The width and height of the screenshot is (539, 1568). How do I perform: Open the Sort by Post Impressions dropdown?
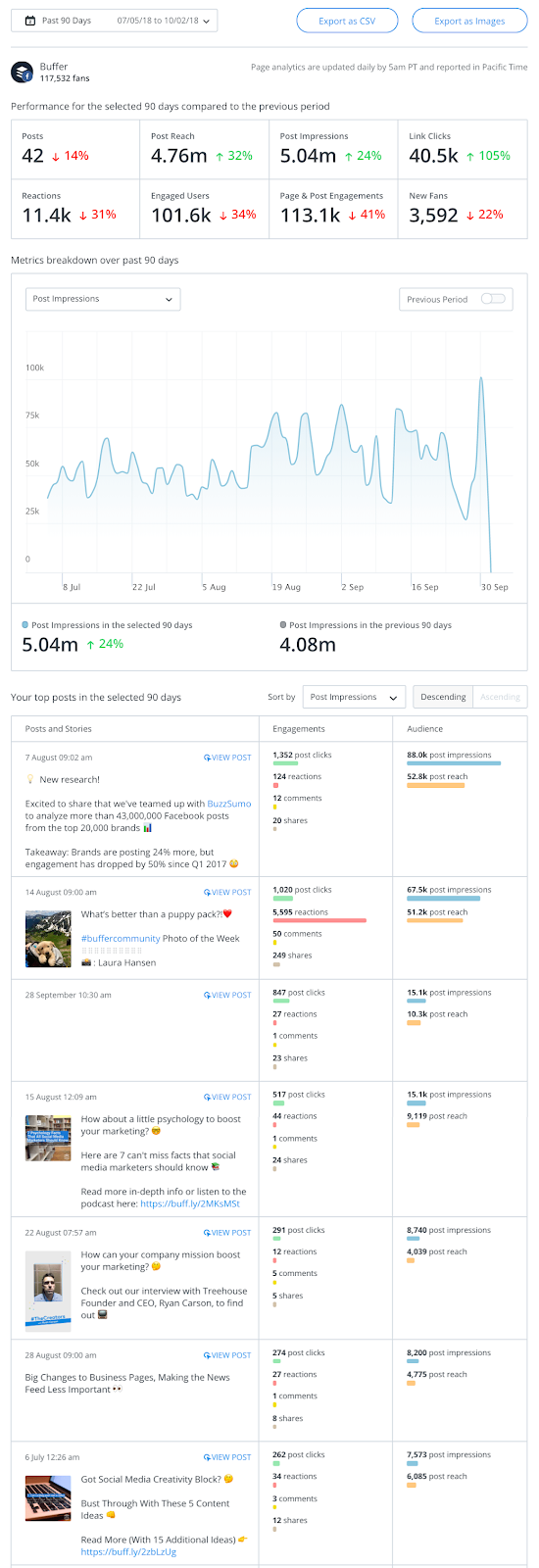354,697
